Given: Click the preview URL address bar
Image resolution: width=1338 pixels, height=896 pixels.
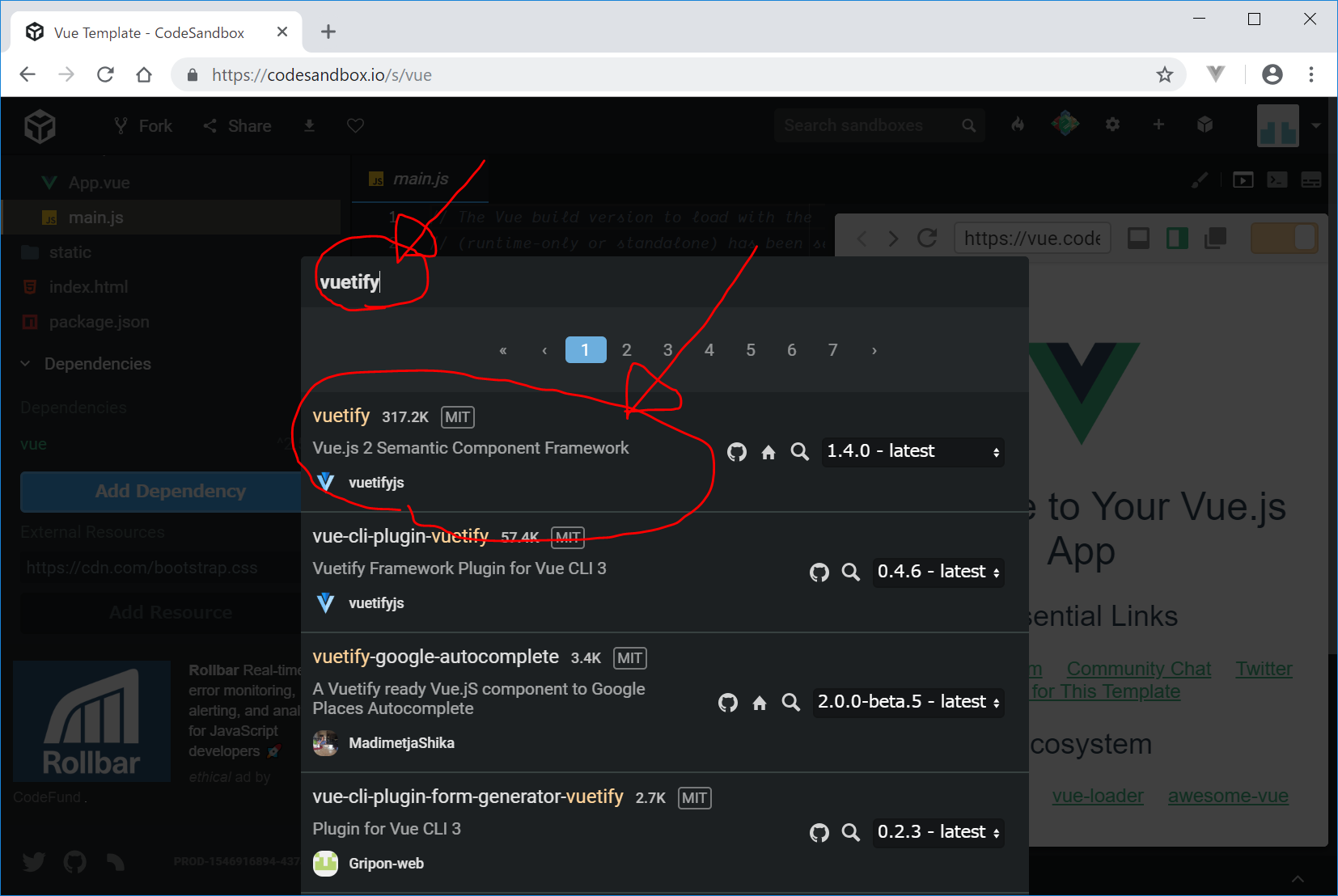Looking at the screenshot, I should (x=1032, y=239).
